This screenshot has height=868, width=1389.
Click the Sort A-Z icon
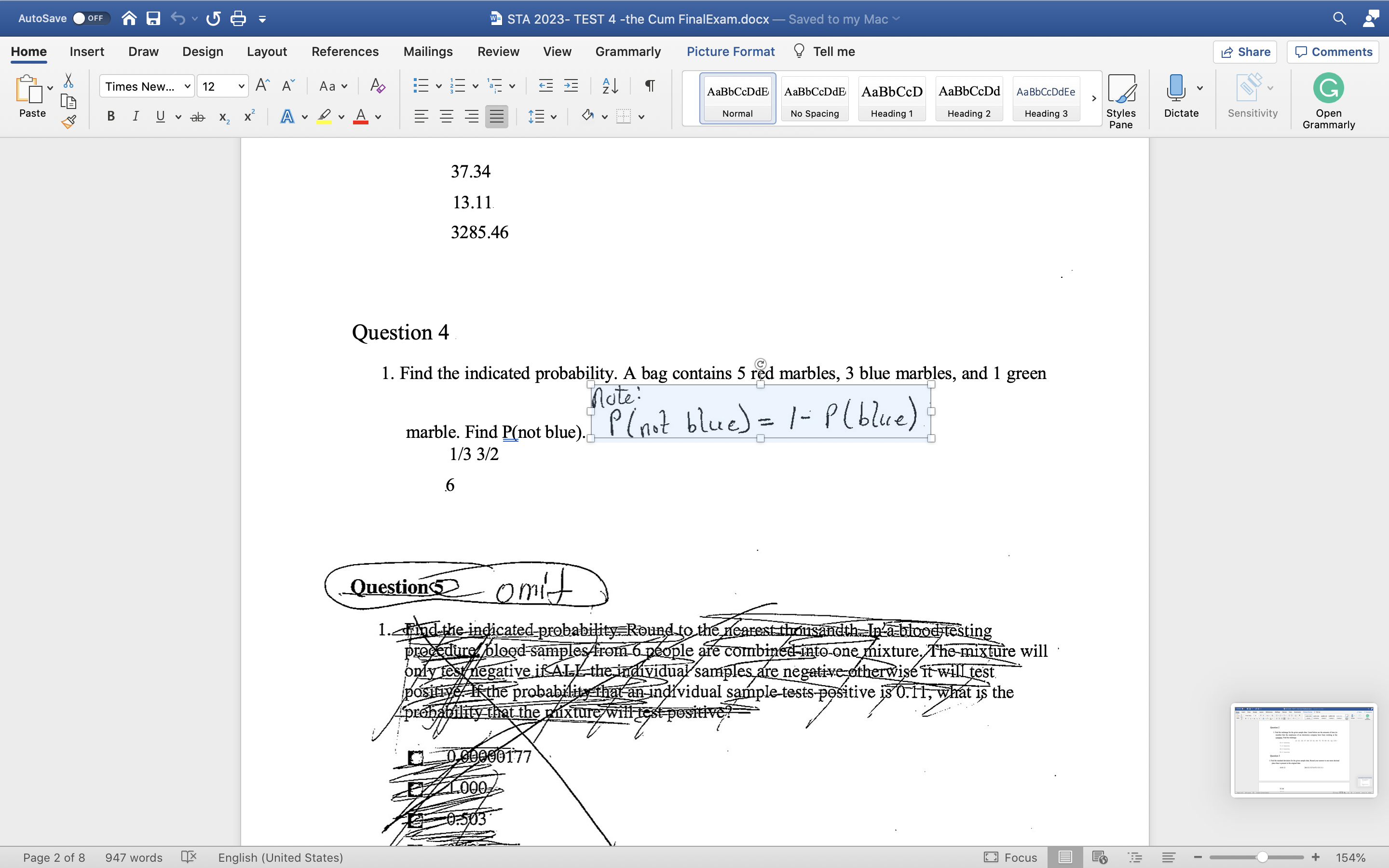coord(610,86)
